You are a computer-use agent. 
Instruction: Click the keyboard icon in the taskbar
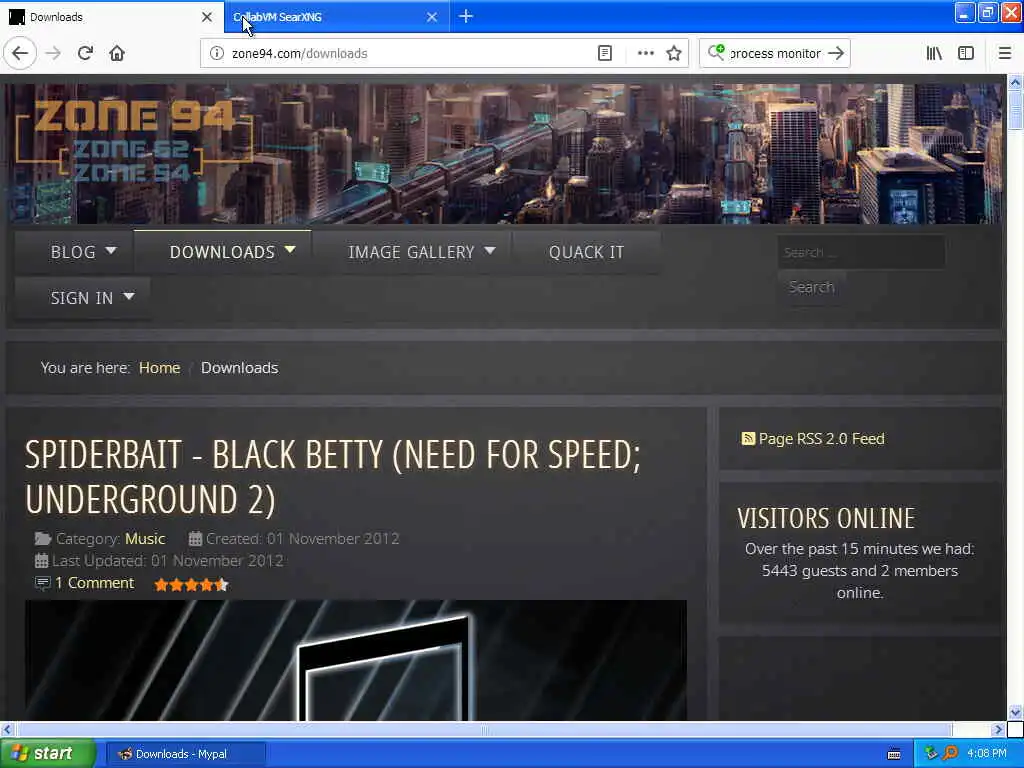point(894,754)
